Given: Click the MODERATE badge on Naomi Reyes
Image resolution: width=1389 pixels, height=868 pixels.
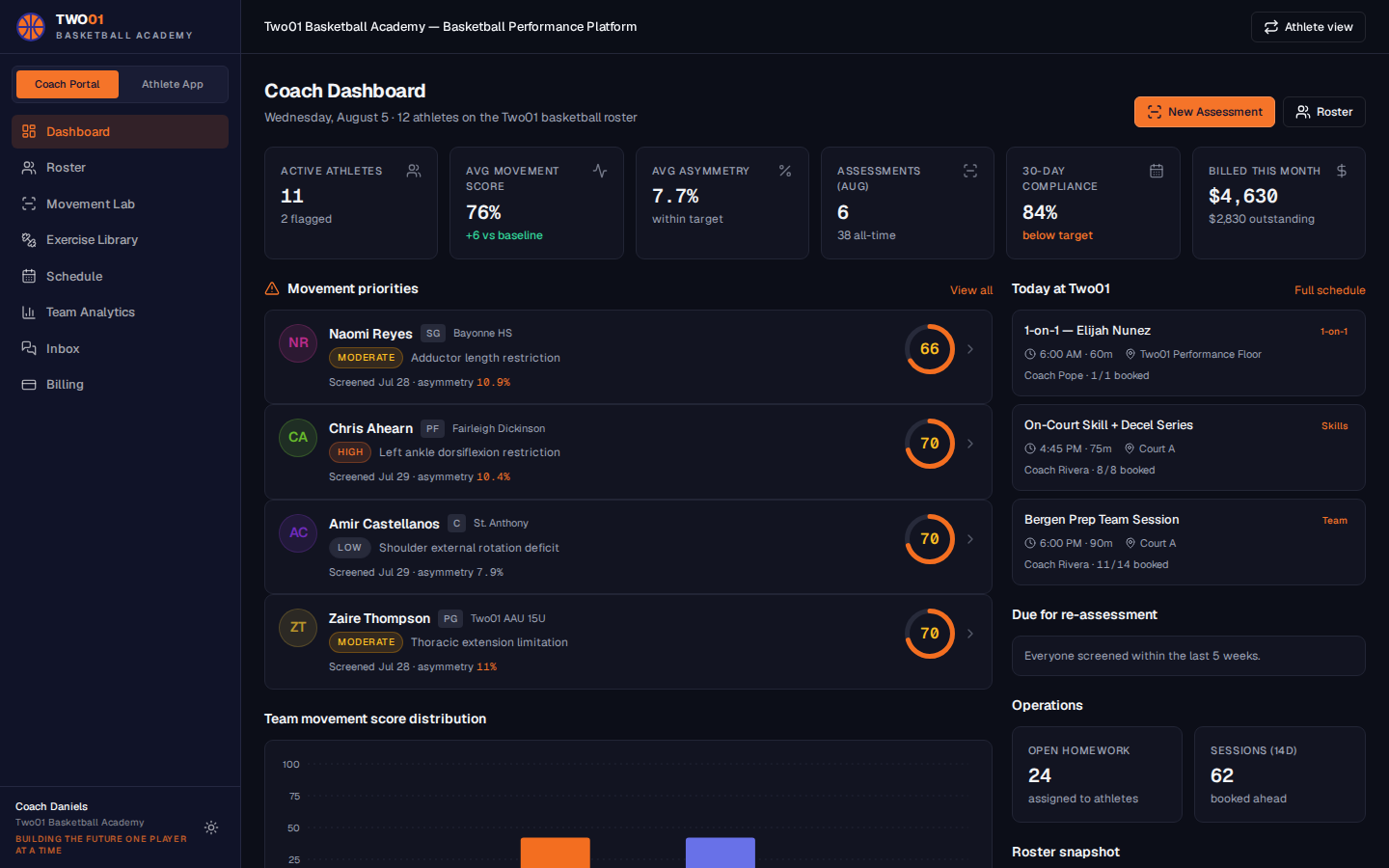Looking at the screenshot, I should click(x=366, y=358).
